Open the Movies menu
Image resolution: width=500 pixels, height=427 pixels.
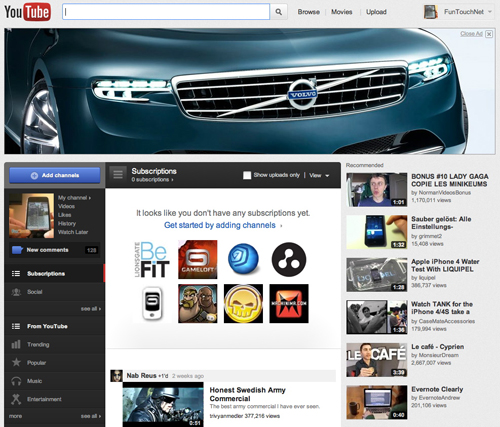[342, 12]
